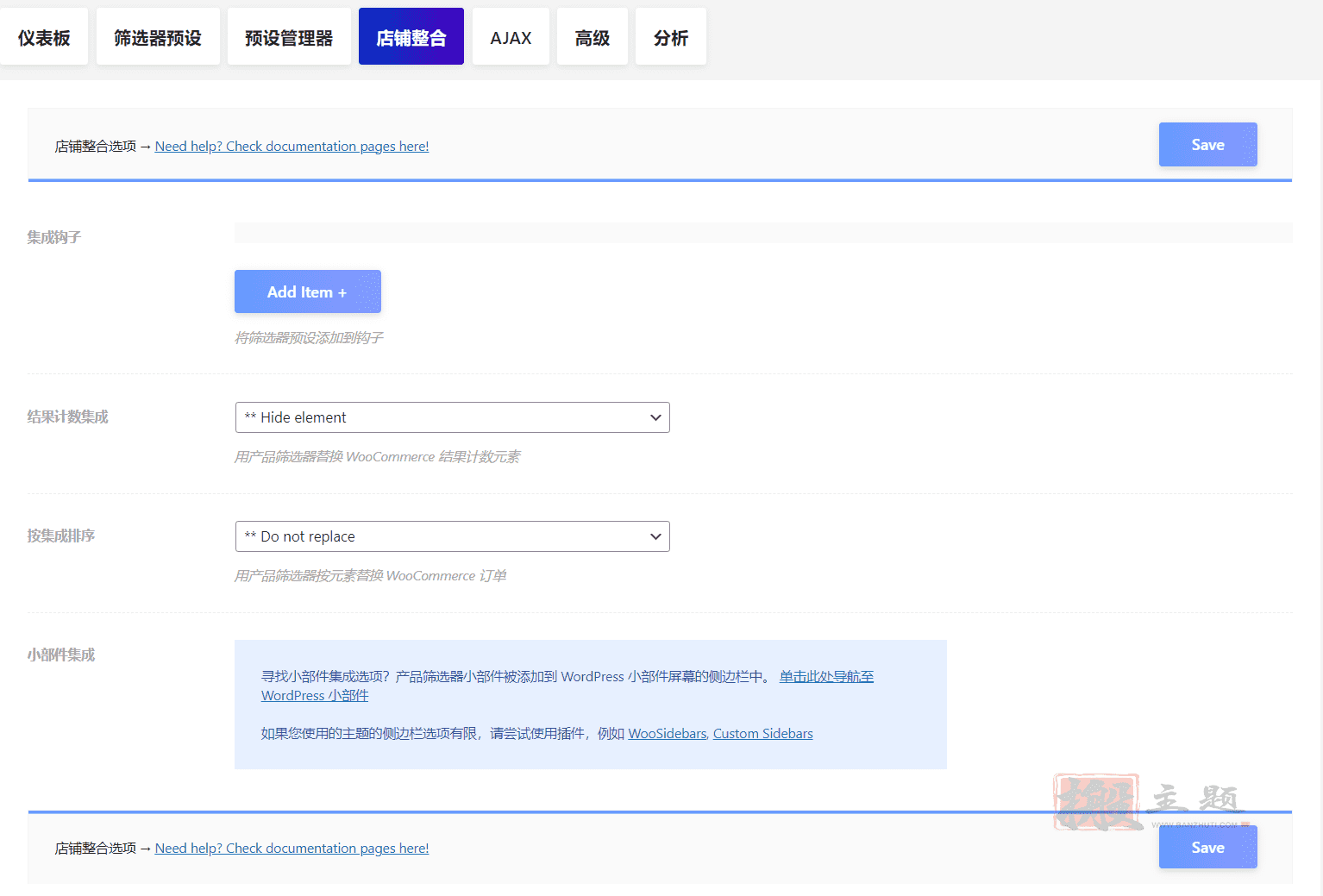1323x896 pixels.
Task: Click the top Save button
Action: tap(1207, 145)
